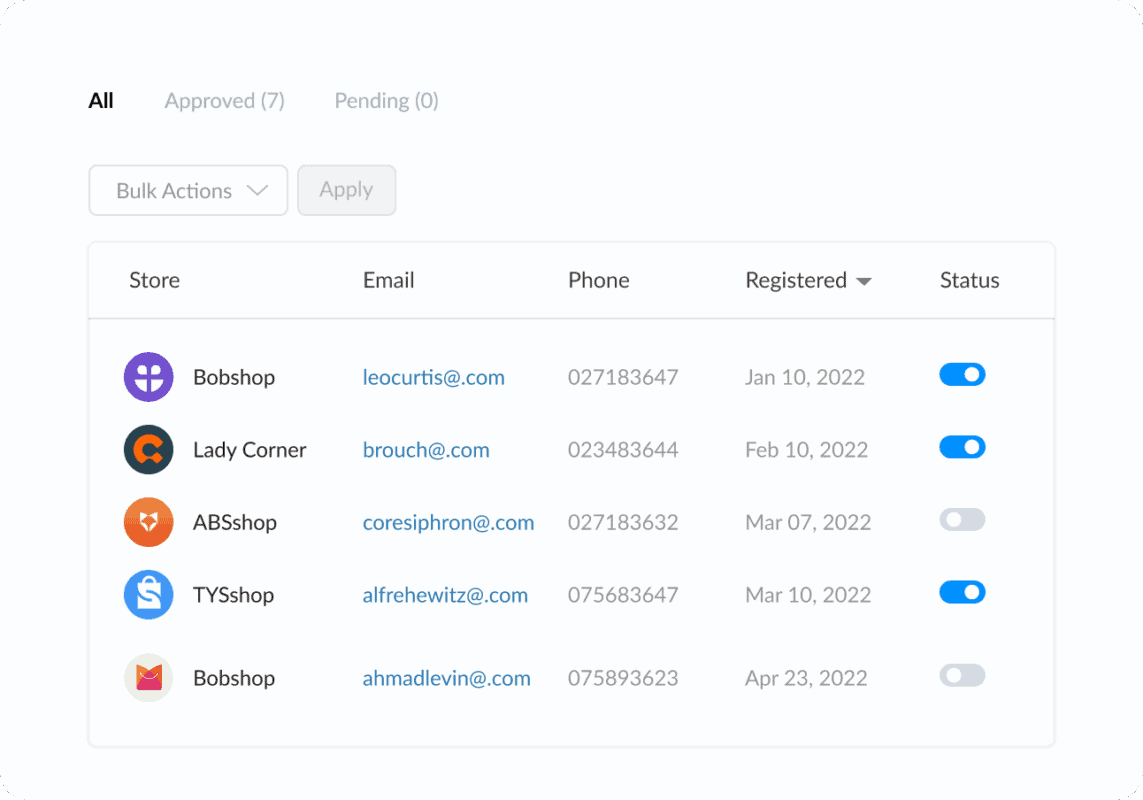Click the Lady Corner store logo
The height and width of the screenshot is (800, 1143).
(148, 450)
